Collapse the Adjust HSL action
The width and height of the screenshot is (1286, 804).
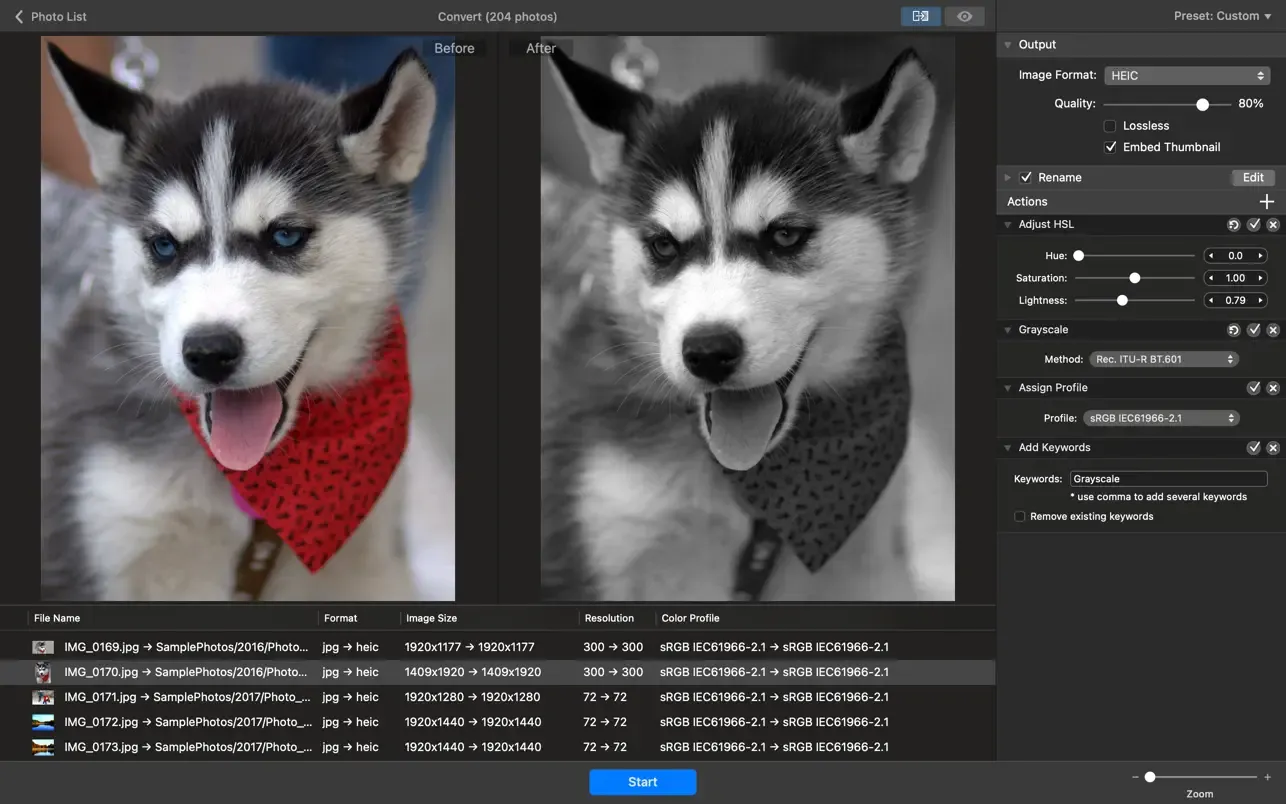point(1008,225)
